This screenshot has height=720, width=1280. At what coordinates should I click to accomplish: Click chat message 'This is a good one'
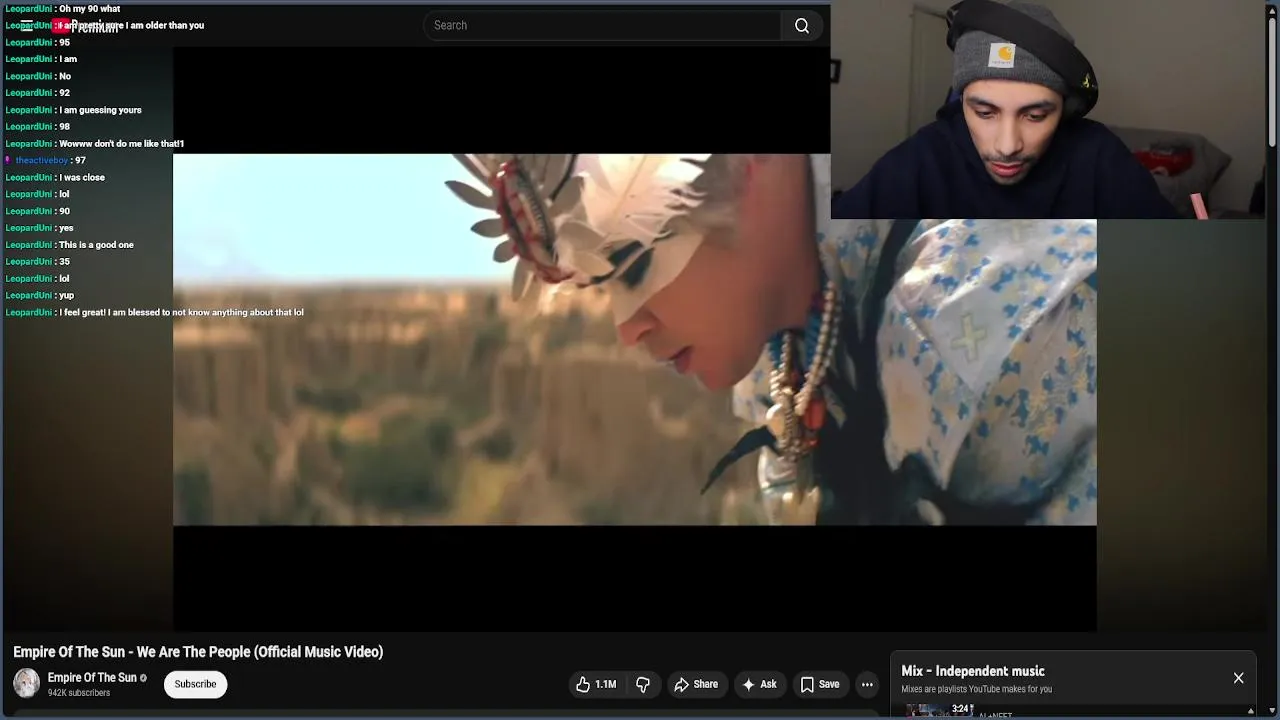(x=96, y=245)
